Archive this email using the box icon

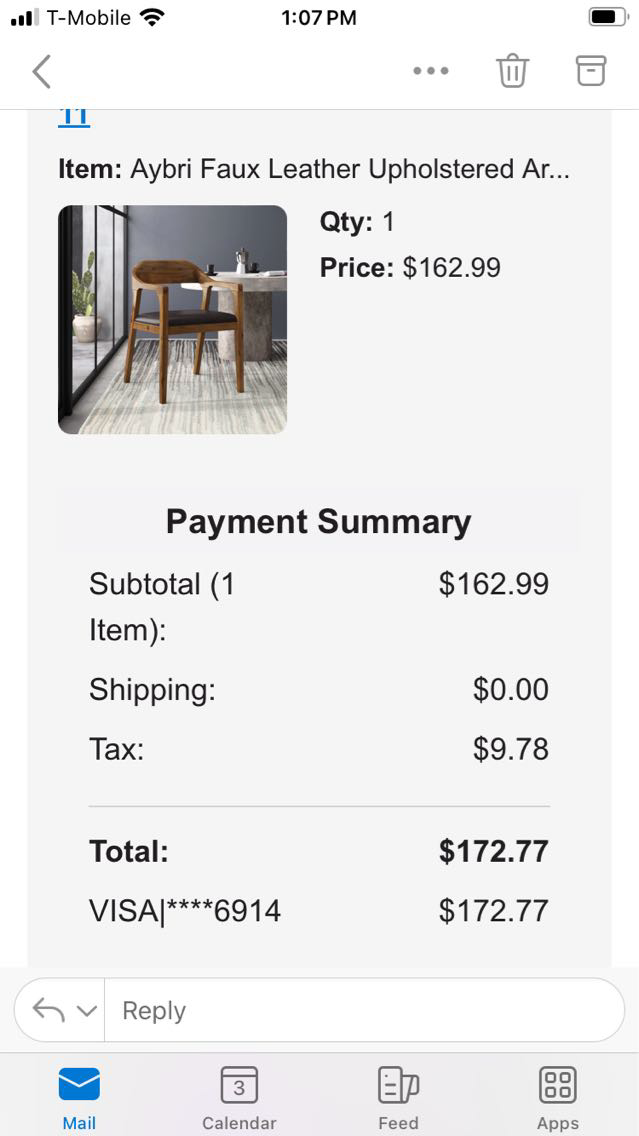coord(591,70)
